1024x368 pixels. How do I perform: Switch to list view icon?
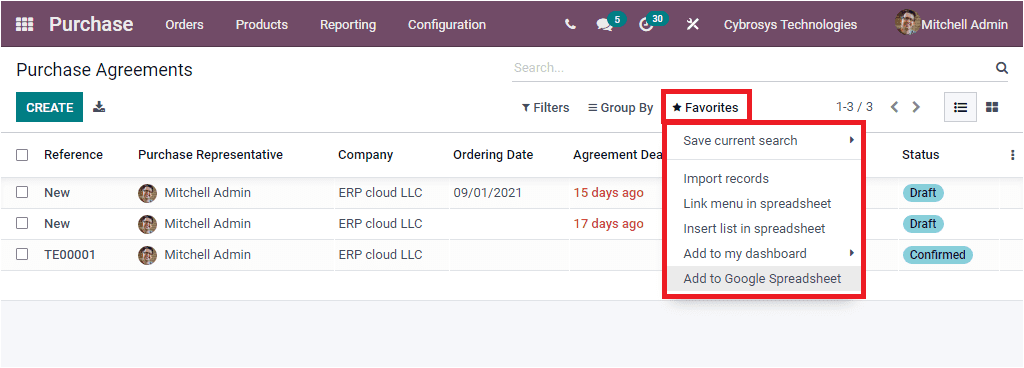tap(961, 107)
